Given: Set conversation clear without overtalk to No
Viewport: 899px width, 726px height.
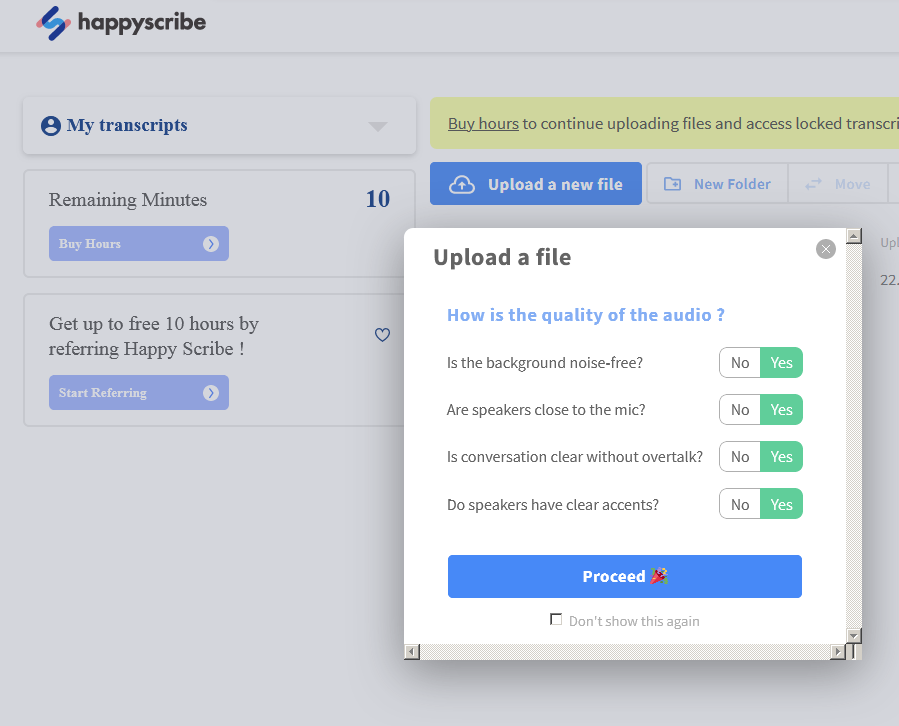Looking at the screenshot, I should click(x=740, y=457).
